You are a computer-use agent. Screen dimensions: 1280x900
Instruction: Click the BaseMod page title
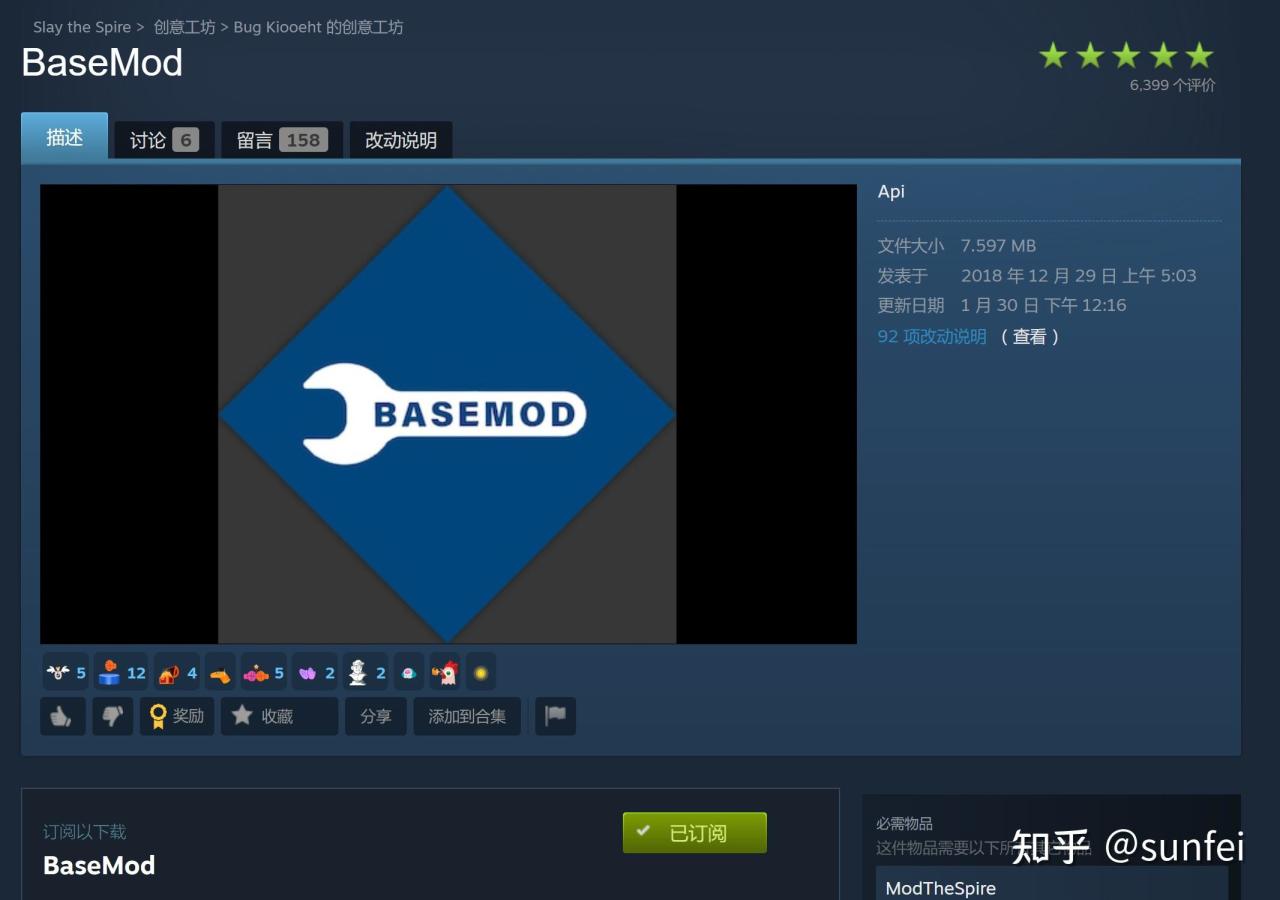(102, 62)
